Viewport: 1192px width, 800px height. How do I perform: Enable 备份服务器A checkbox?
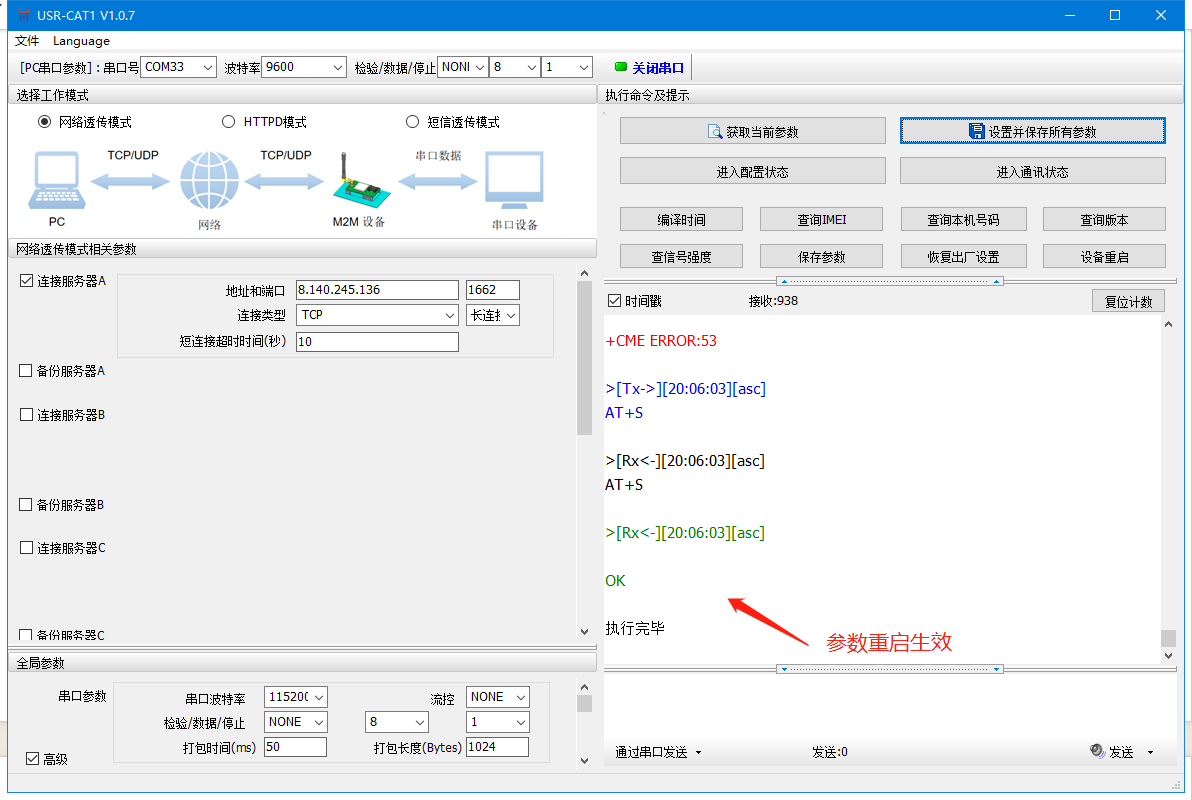(27, 371)
